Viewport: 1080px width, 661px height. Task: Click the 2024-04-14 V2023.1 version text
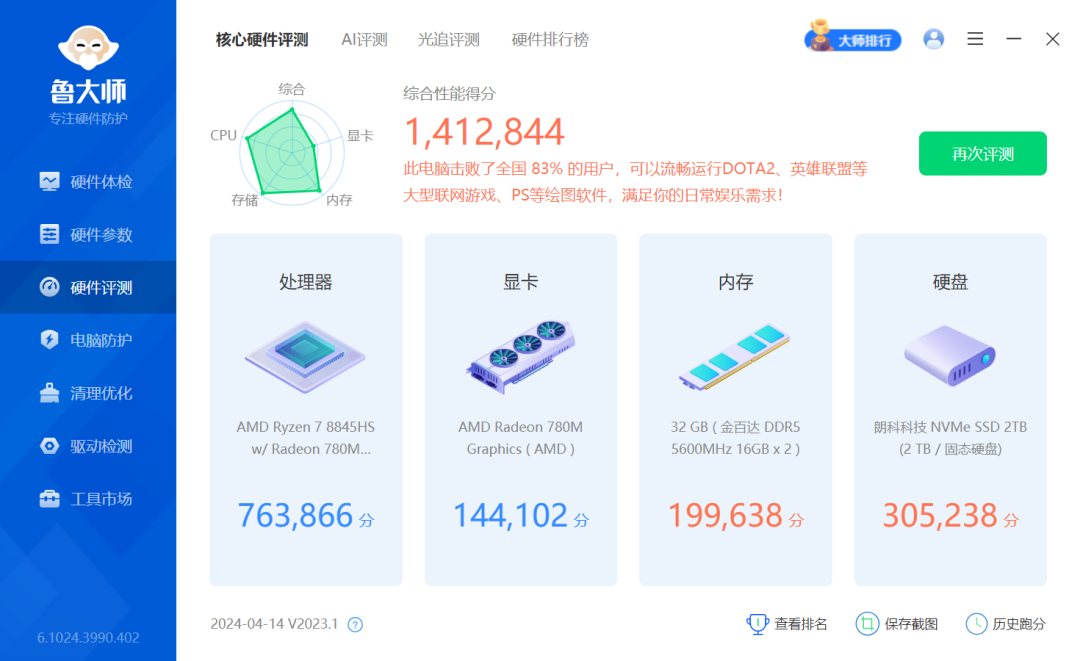coord(274,624)
